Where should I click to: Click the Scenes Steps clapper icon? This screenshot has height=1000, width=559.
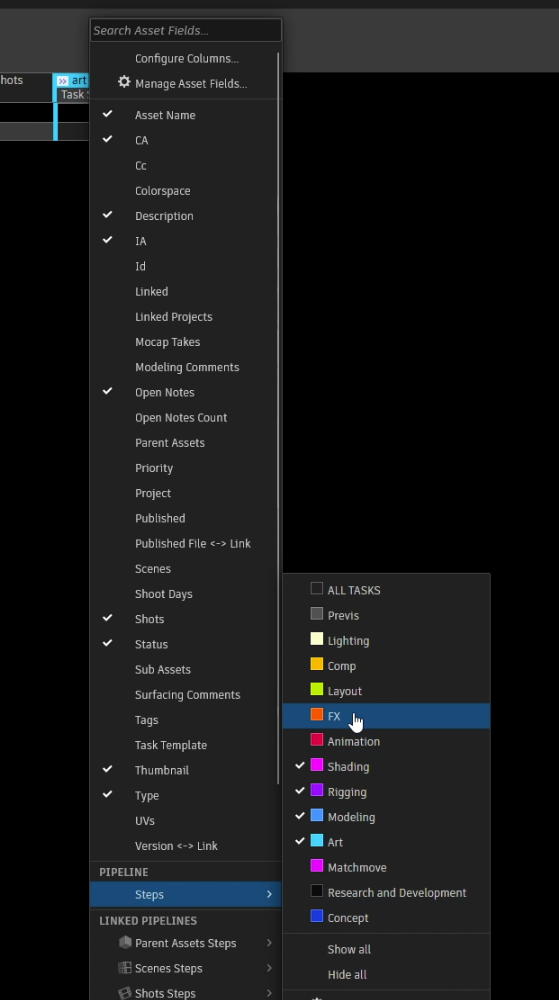(125, 967)
